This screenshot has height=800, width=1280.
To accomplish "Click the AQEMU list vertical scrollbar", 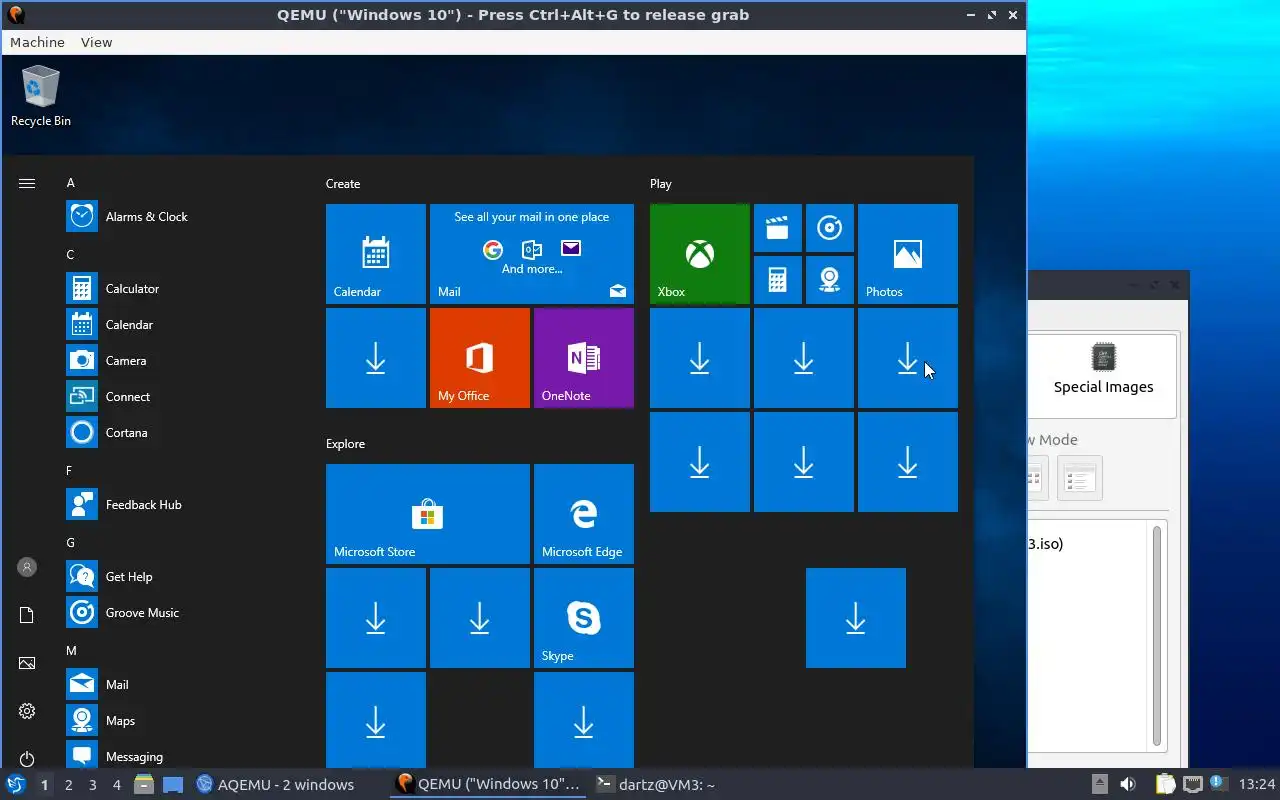I will (x=1157, y=636).
